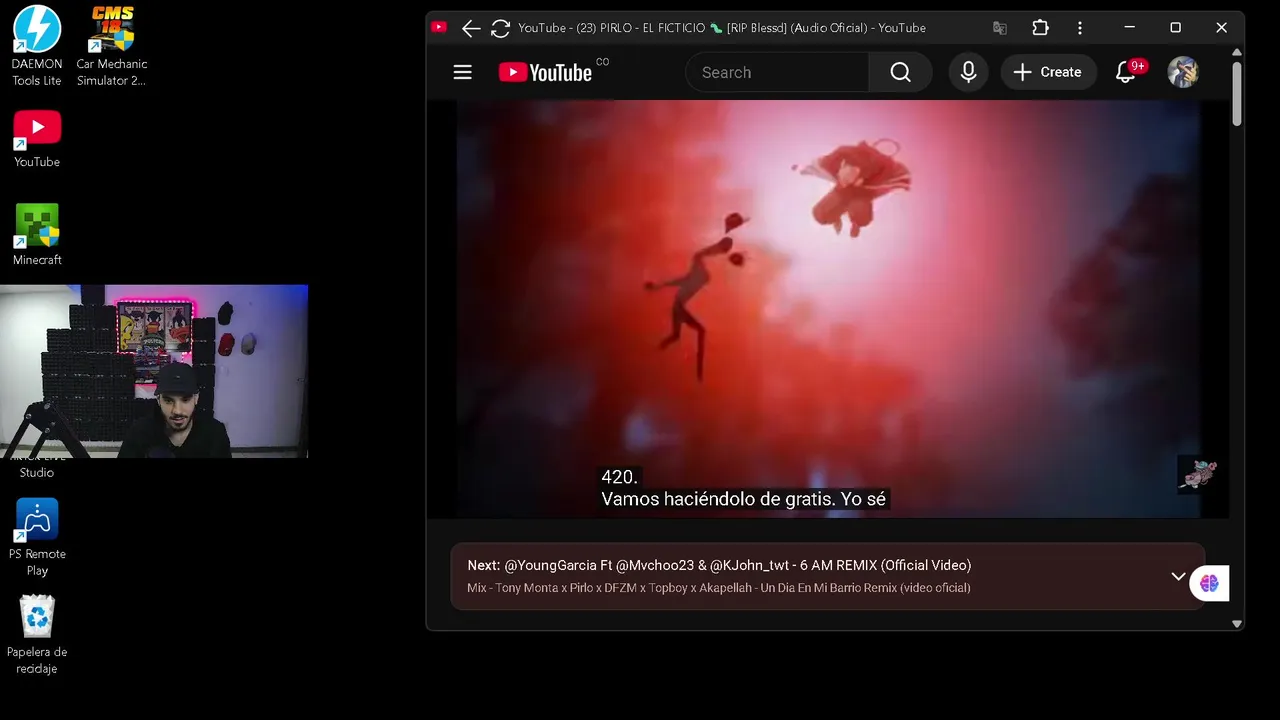The width and height of the screenshot is (1280, 720).
Task: Start voice search with microphone icon
Action: click(x=968, y=72)
